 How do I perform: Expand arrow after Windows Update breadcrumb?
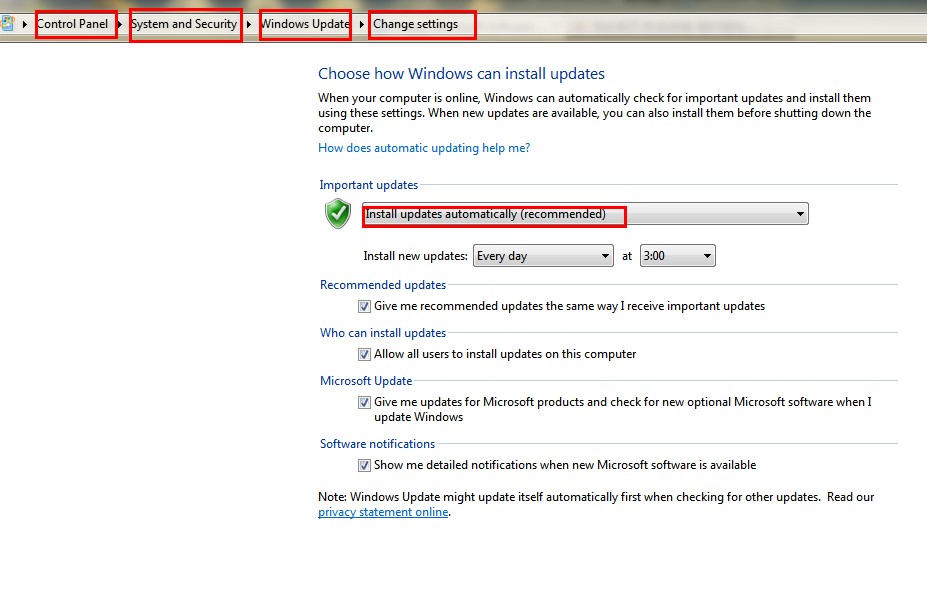[361, 24]
